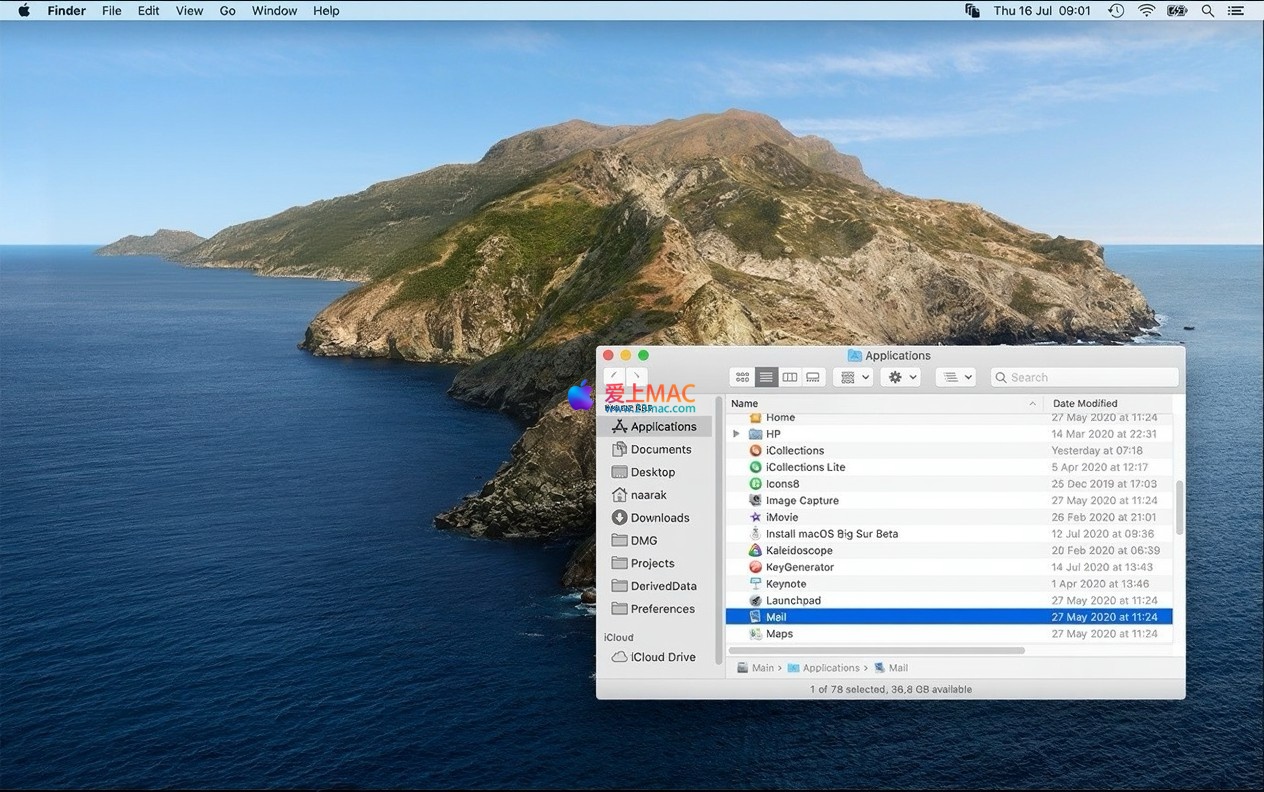Viewport: 1264px width, 792px height.
Task: Click the horizontal scrollbar in file list
Action: click(876, 651)
